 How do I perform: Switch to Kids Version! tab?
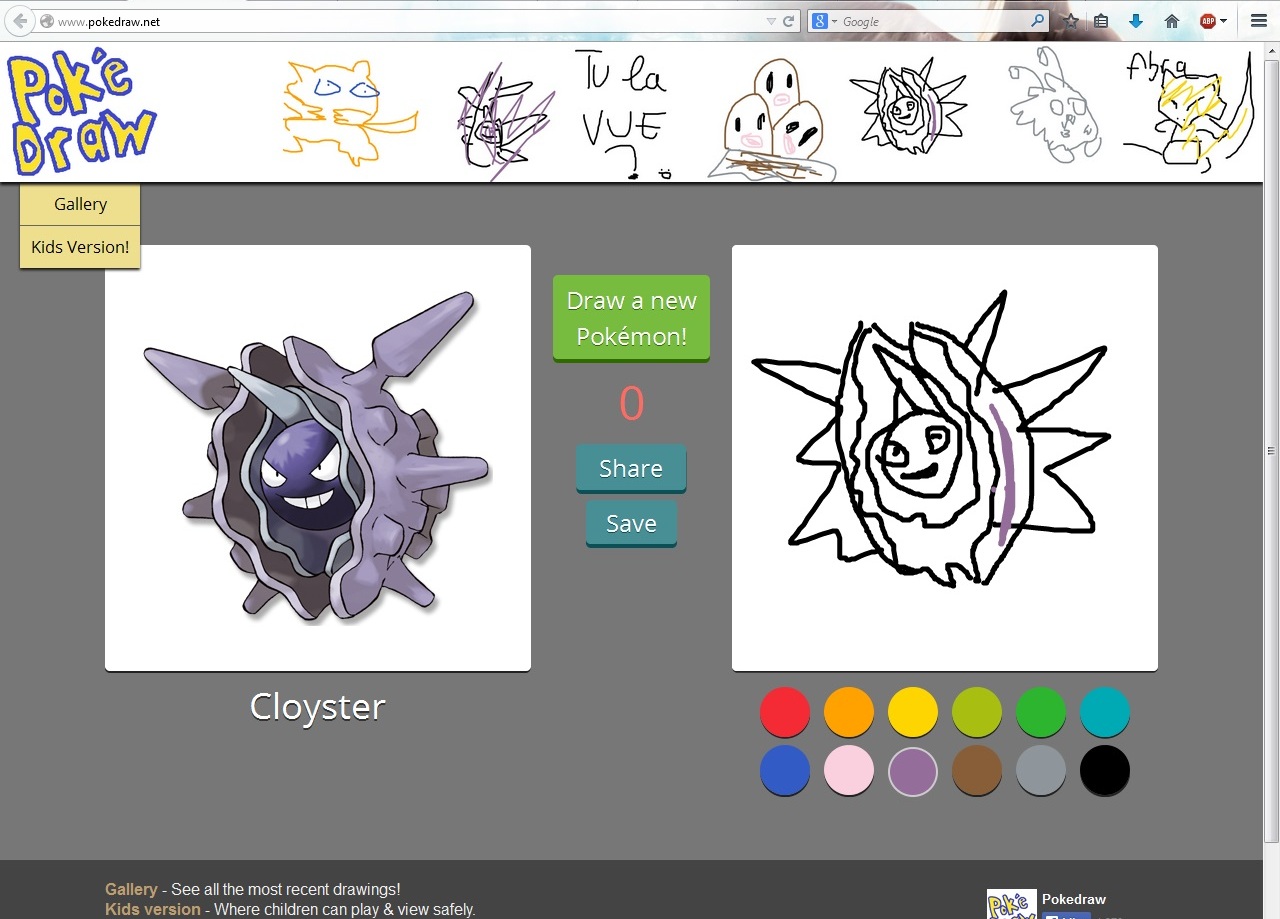(x=80, y=247)
